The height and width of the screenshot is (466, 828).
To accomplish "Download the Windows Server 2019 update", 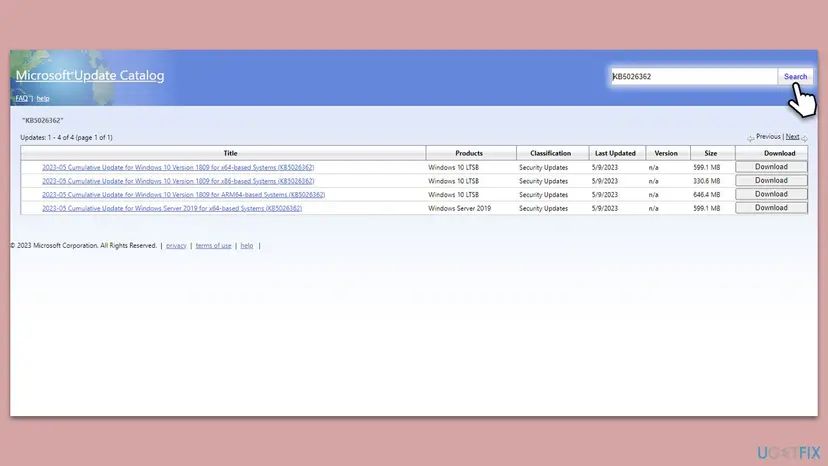I will click(x=771, y=208).
